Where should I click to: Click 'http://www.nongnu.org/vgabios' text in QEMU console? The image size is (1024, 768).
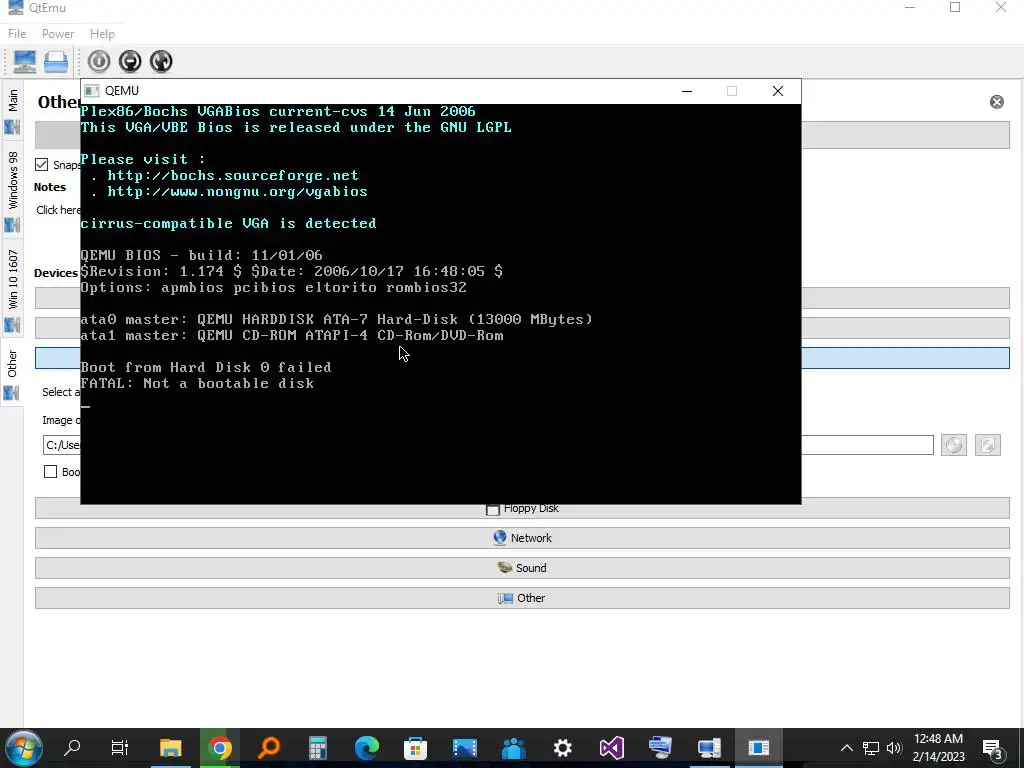click(237, 192)
